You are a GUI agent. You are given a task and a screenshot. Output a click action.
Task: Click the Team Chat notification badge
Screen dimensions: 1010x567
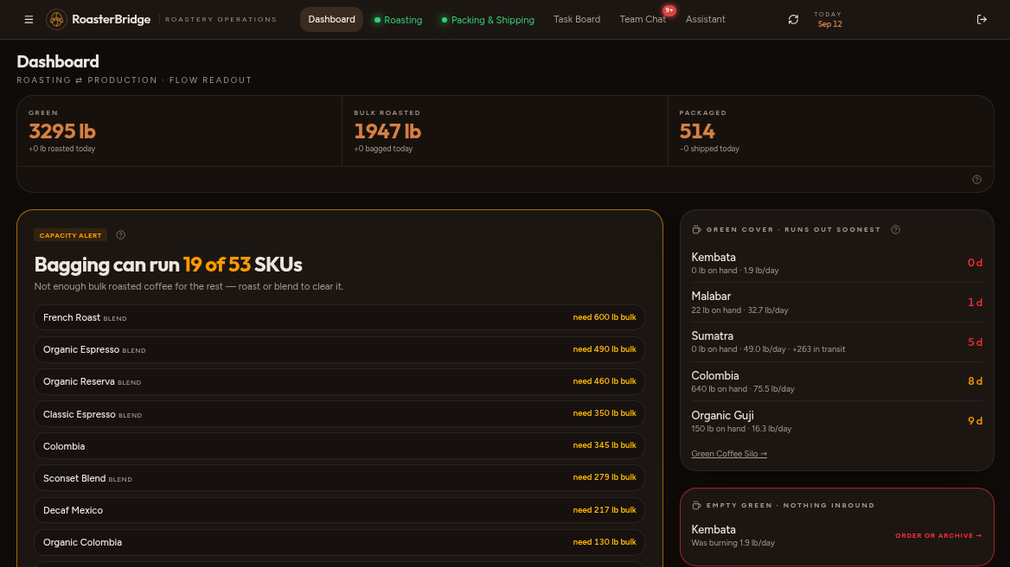click(669, 10)
